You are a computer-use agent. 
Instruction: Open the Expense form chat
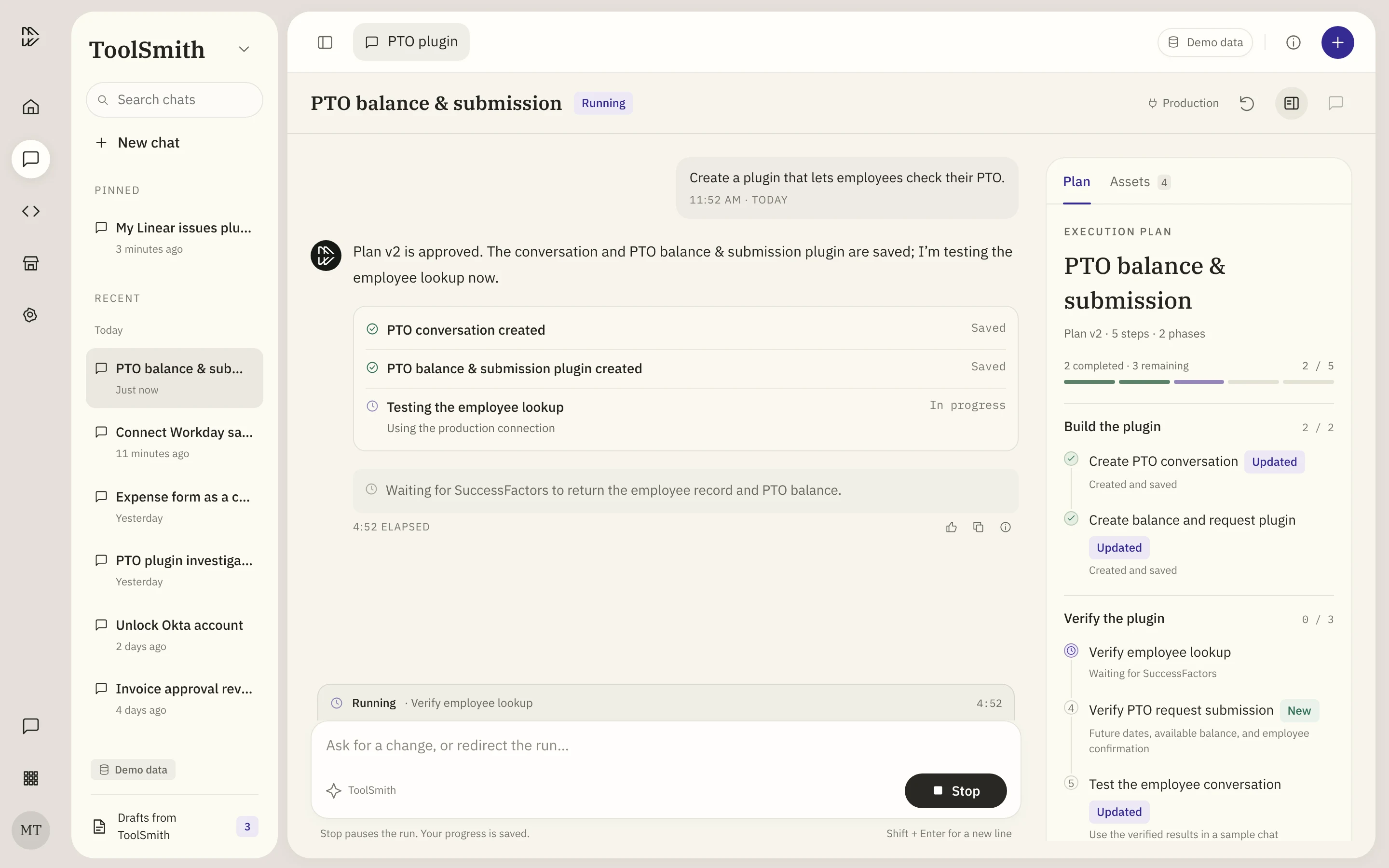tap(175, 507)
